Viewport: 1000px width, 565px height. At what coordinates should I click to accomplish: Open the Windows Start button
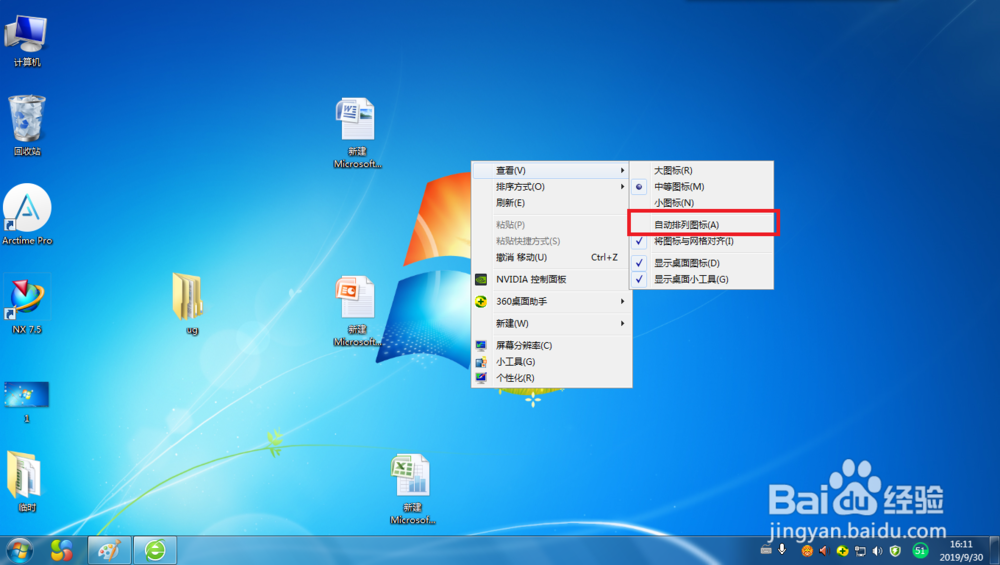[x=19, y=550]
